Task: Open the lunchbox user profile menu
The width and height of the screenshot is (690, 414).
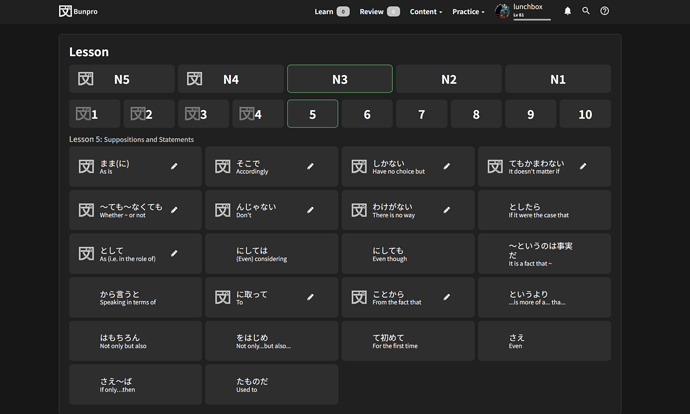Action: click(x=523, y=11)
